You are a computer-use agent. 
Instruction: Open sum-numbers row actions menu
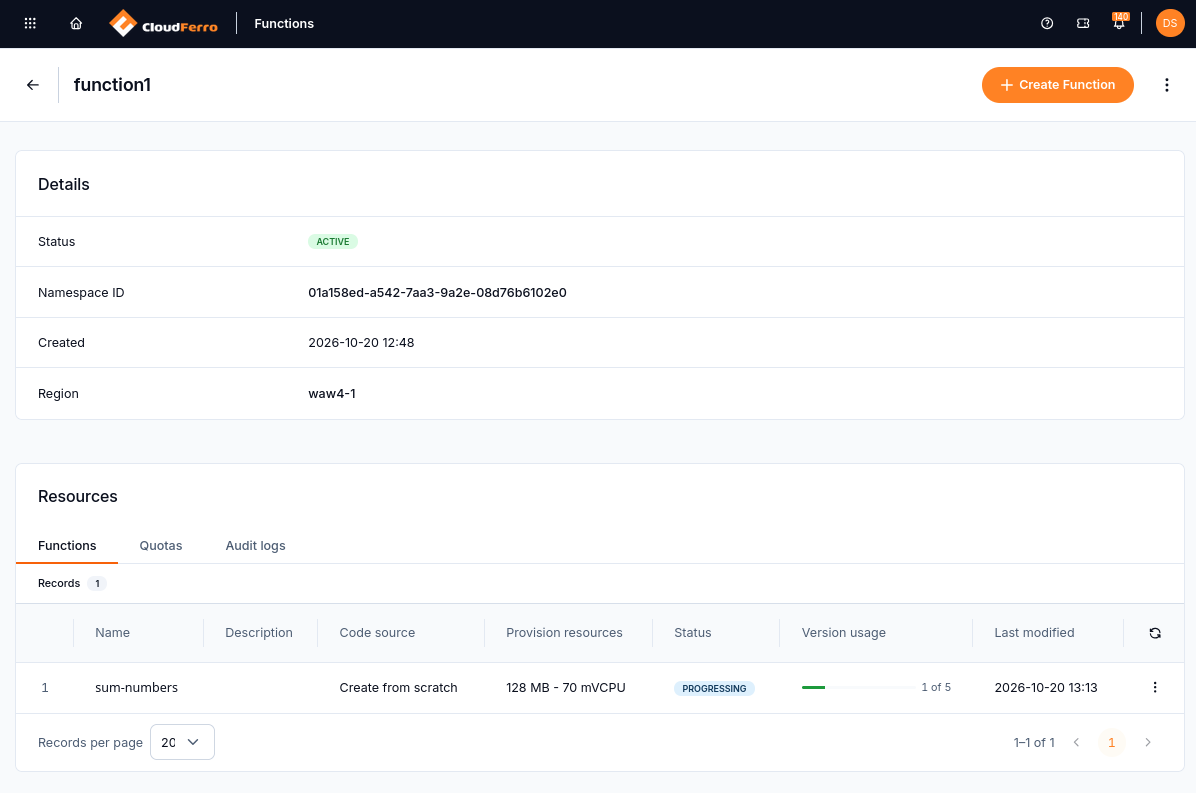point(1155,687)
